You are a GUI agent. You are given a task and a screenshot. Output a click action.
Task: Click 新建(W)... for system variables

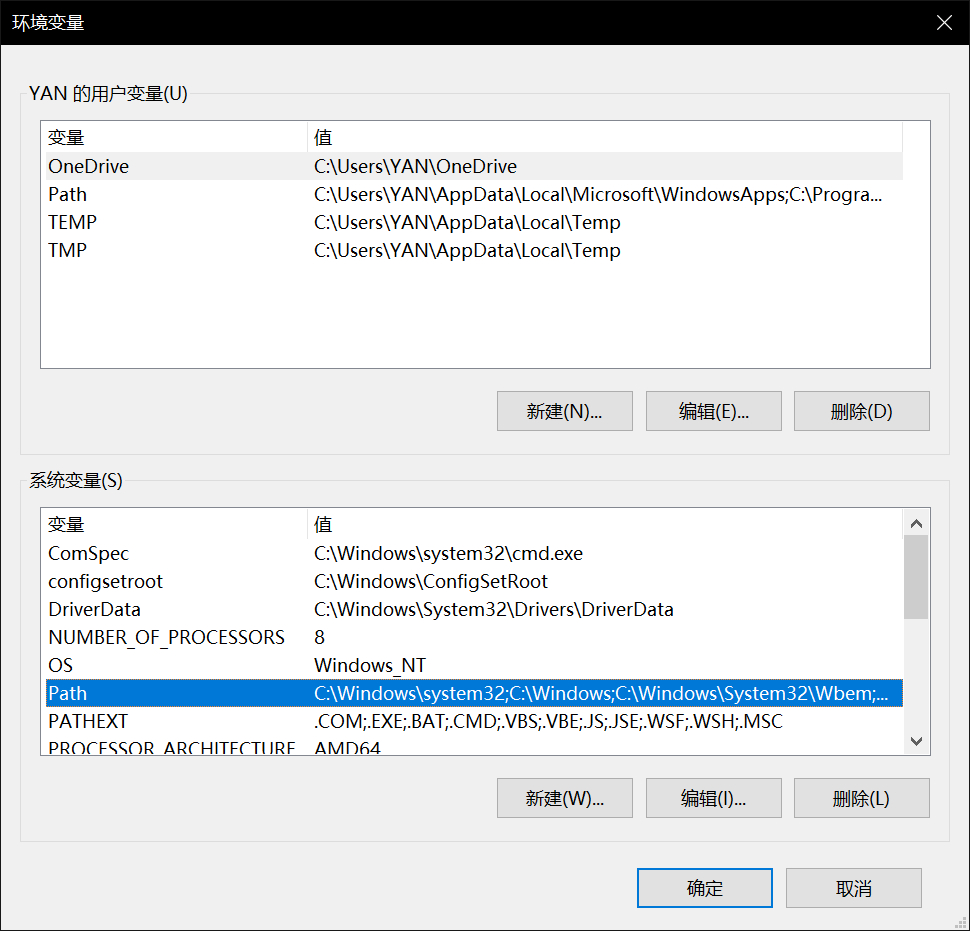coord(564,798)
